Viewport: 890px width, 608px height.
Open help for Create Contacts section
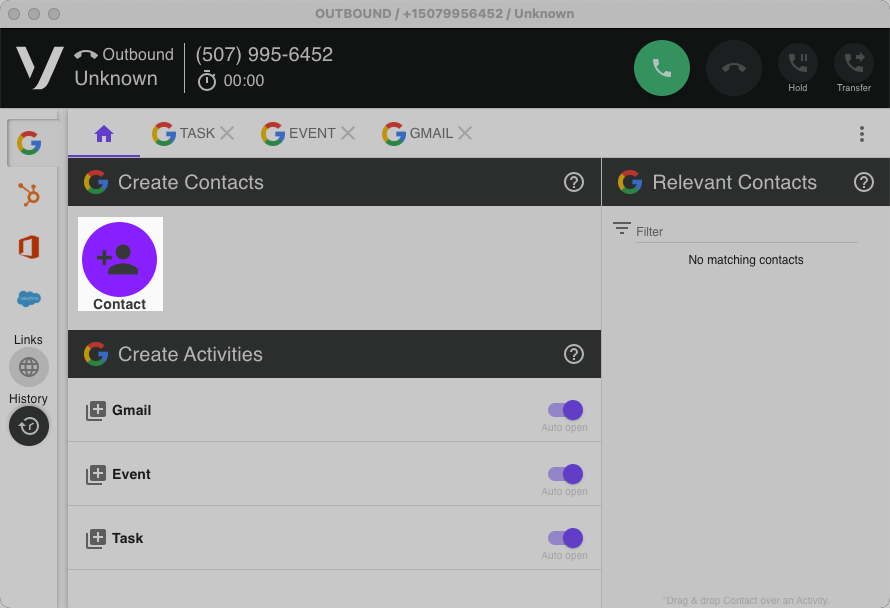[574, 182]
